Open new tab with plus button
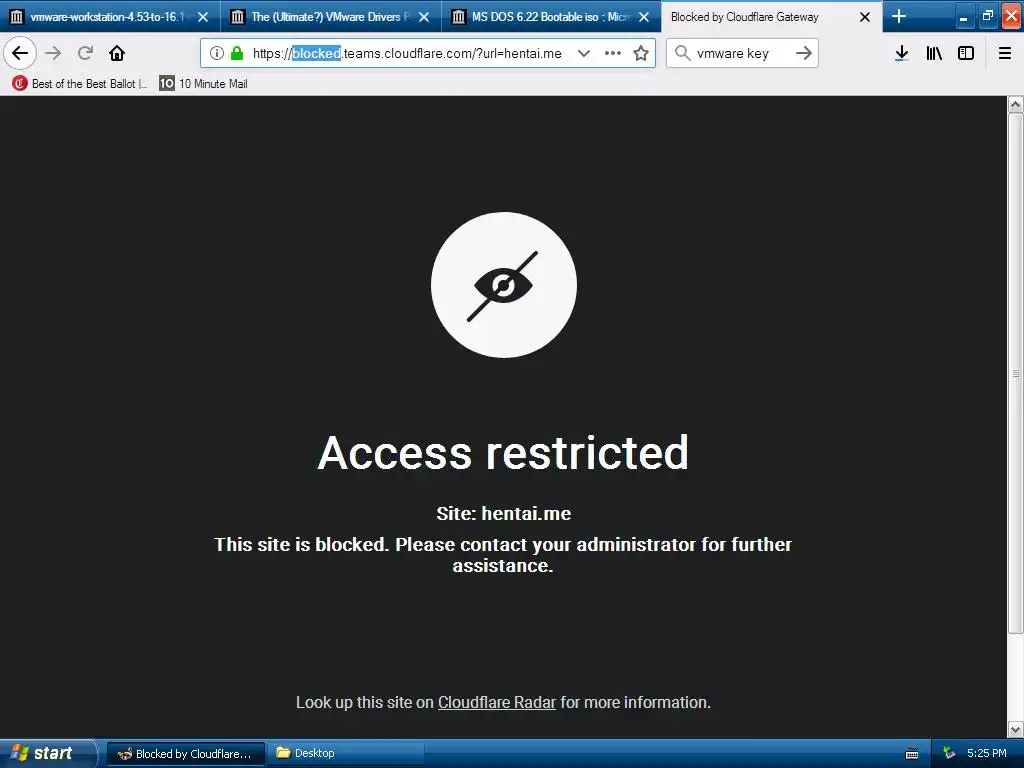Screen dimensions: 1024x768 899,16
